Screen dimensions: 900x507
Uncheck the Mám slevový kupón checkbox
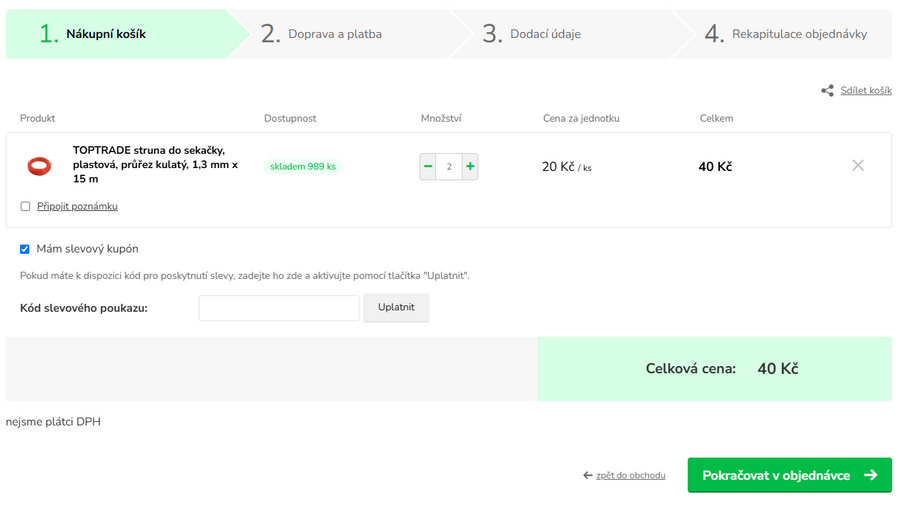pyautogui.click(x=25, y=249)
